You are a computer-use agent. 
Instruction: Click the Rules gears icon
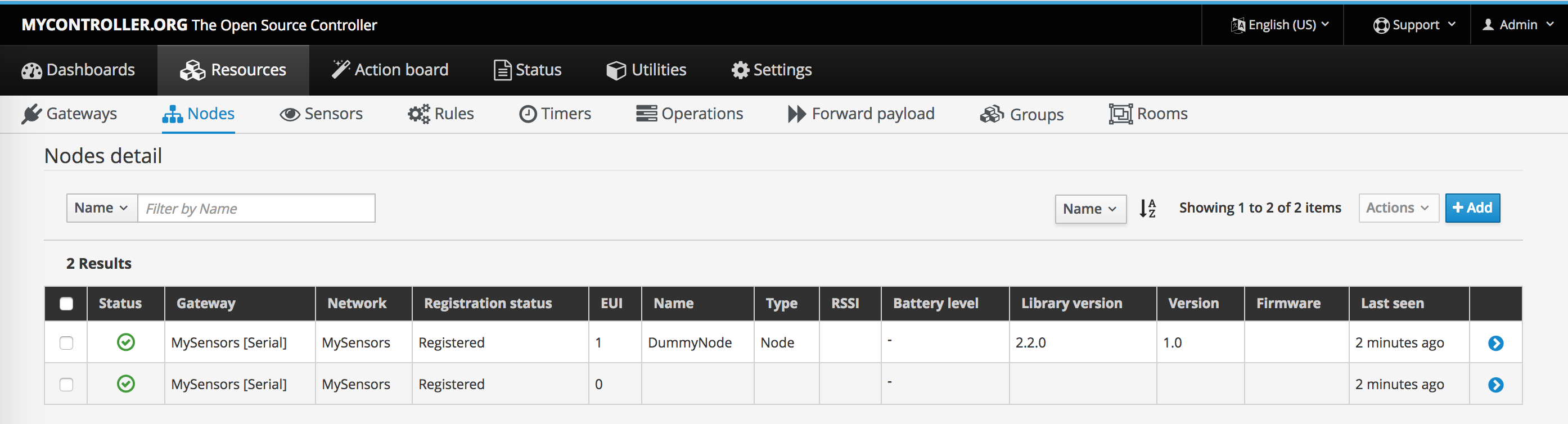(419, 114)
